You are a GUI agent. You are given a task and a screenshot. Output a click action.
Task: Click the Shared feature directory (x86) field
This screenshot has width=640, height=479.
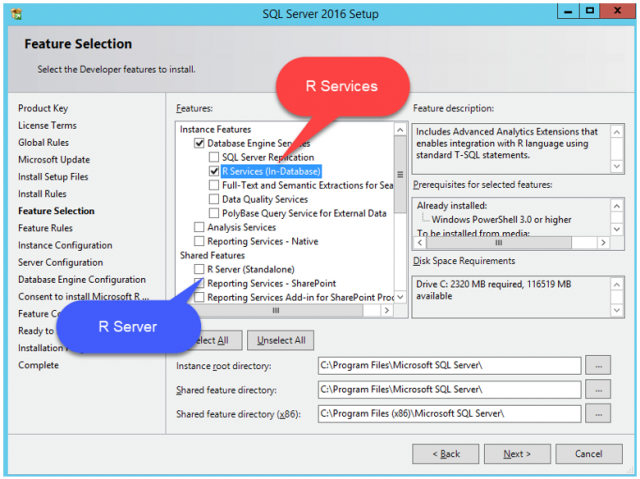click(x=449, y=413)
